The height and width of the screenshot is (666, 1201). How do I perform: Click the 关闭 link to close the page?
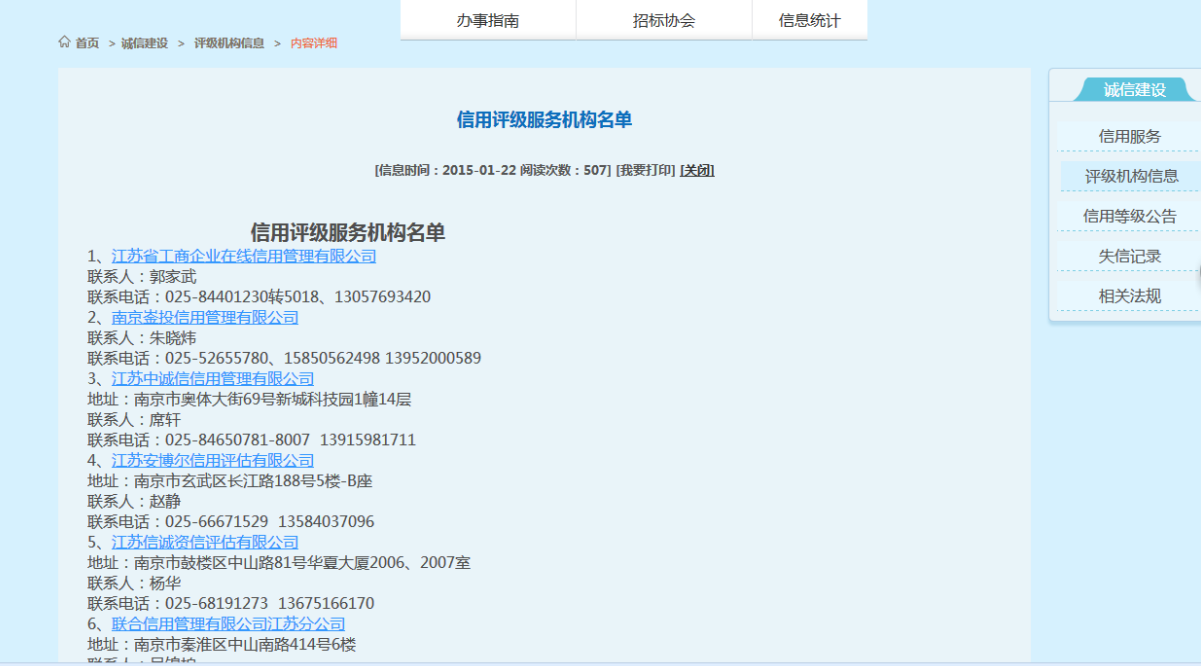(697, 170)
